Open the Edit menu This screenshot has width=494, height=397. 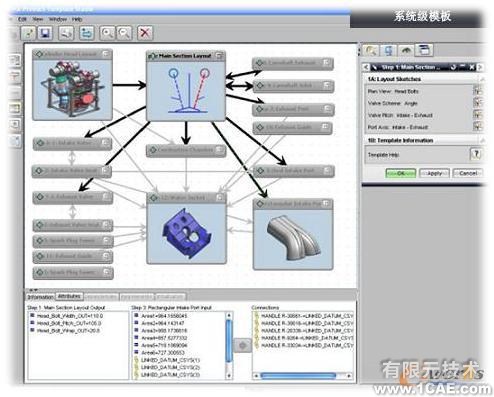point(22,19)
